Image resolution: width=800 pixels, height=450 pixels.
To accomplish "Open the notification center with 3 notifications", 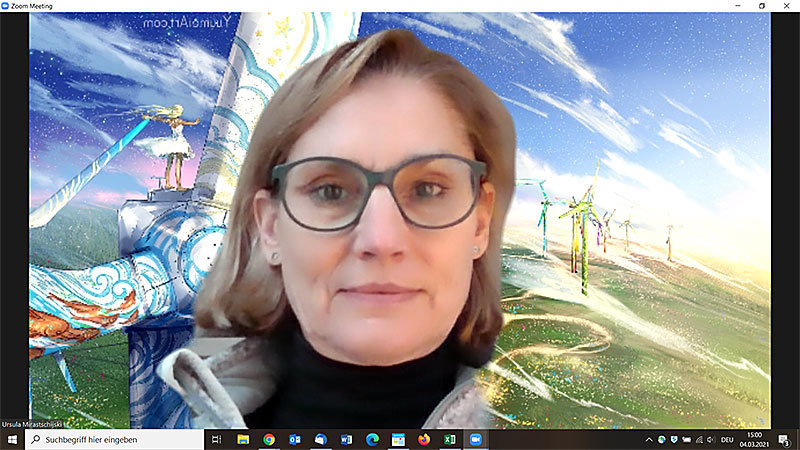I will 784,439.
